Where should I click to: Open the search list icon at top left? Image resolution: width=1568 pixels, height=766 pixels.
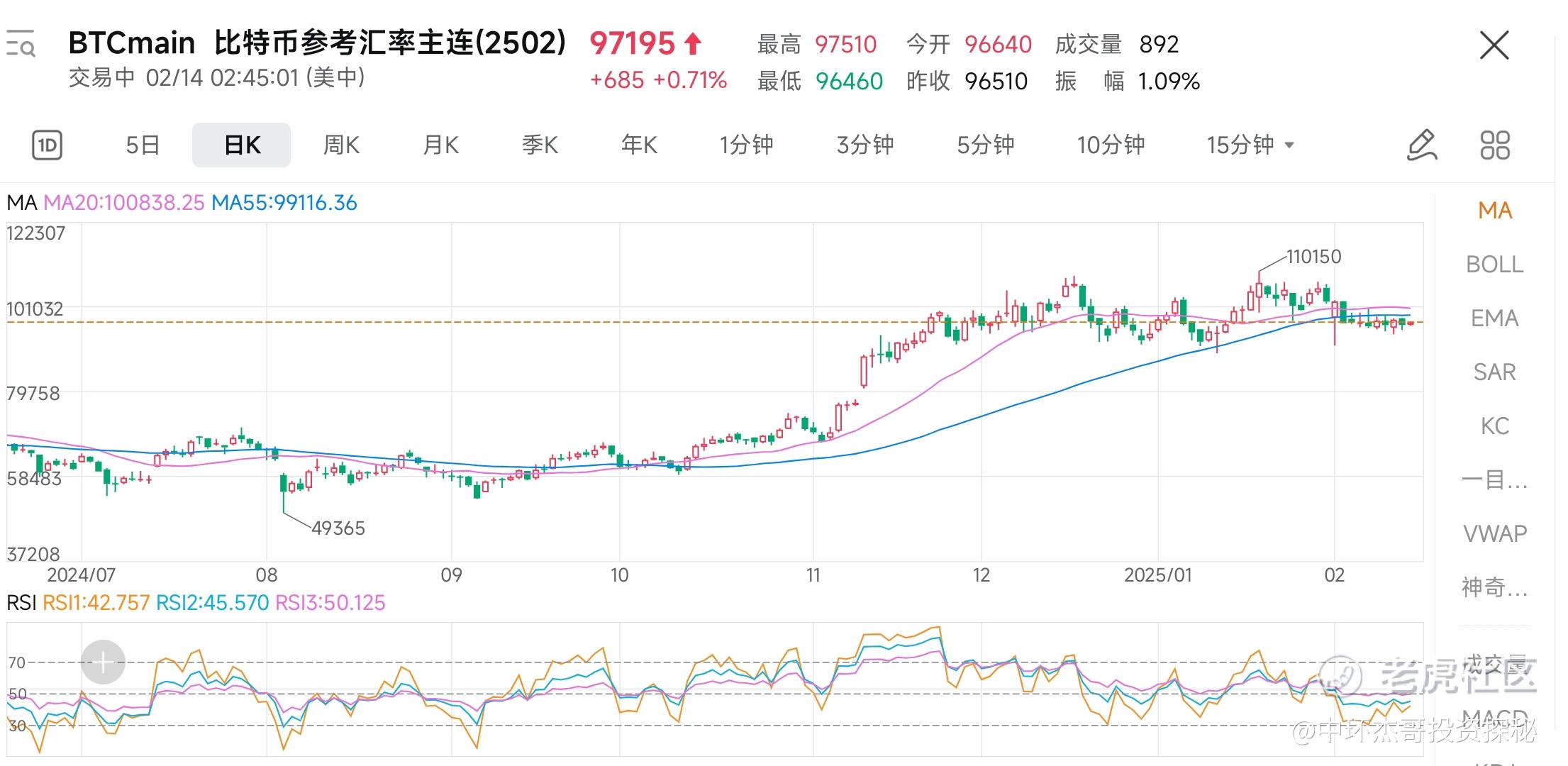(21, 44)
